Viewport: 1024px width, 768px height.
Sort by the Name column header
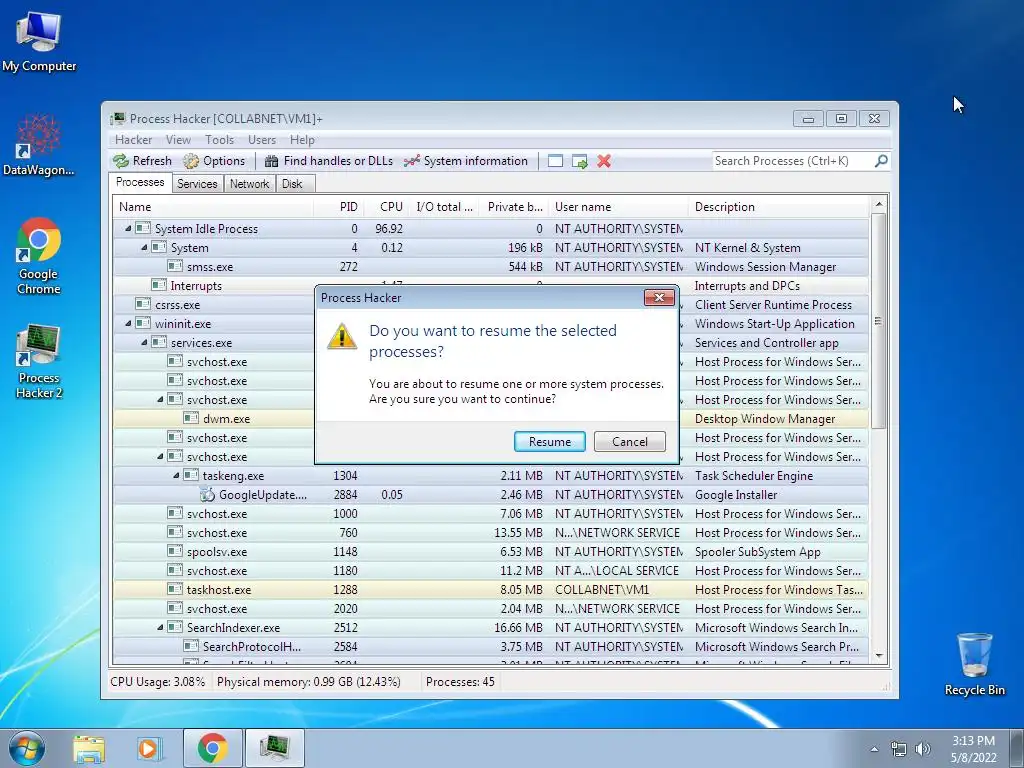click(214, 206)
